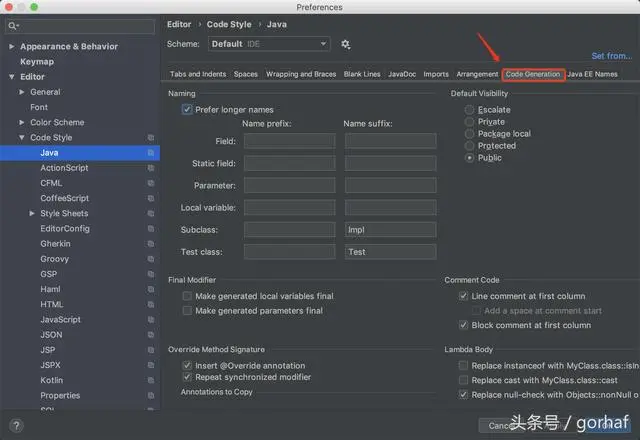Select Public default visibility

(469, 158)
